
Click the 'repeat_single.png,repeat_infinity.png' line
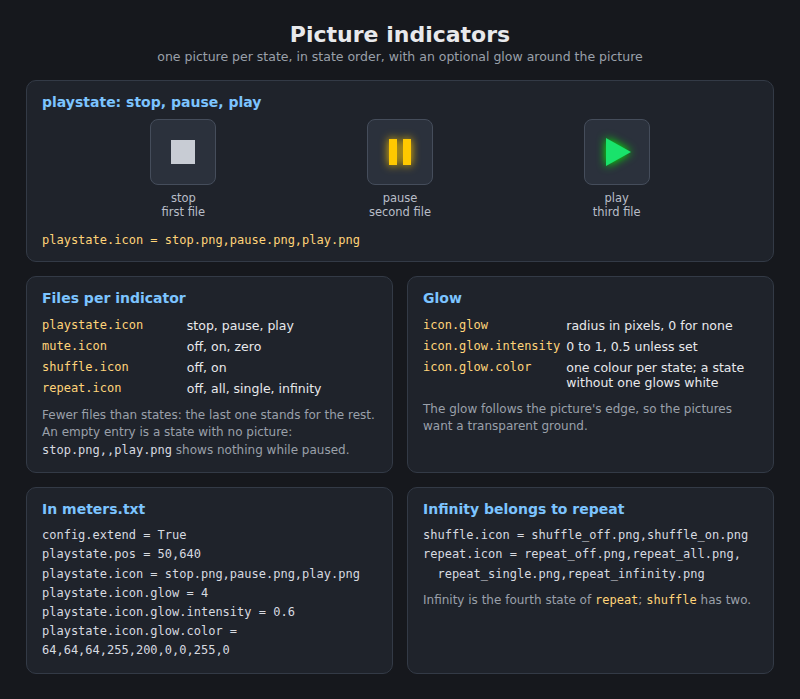coord(571,574)
